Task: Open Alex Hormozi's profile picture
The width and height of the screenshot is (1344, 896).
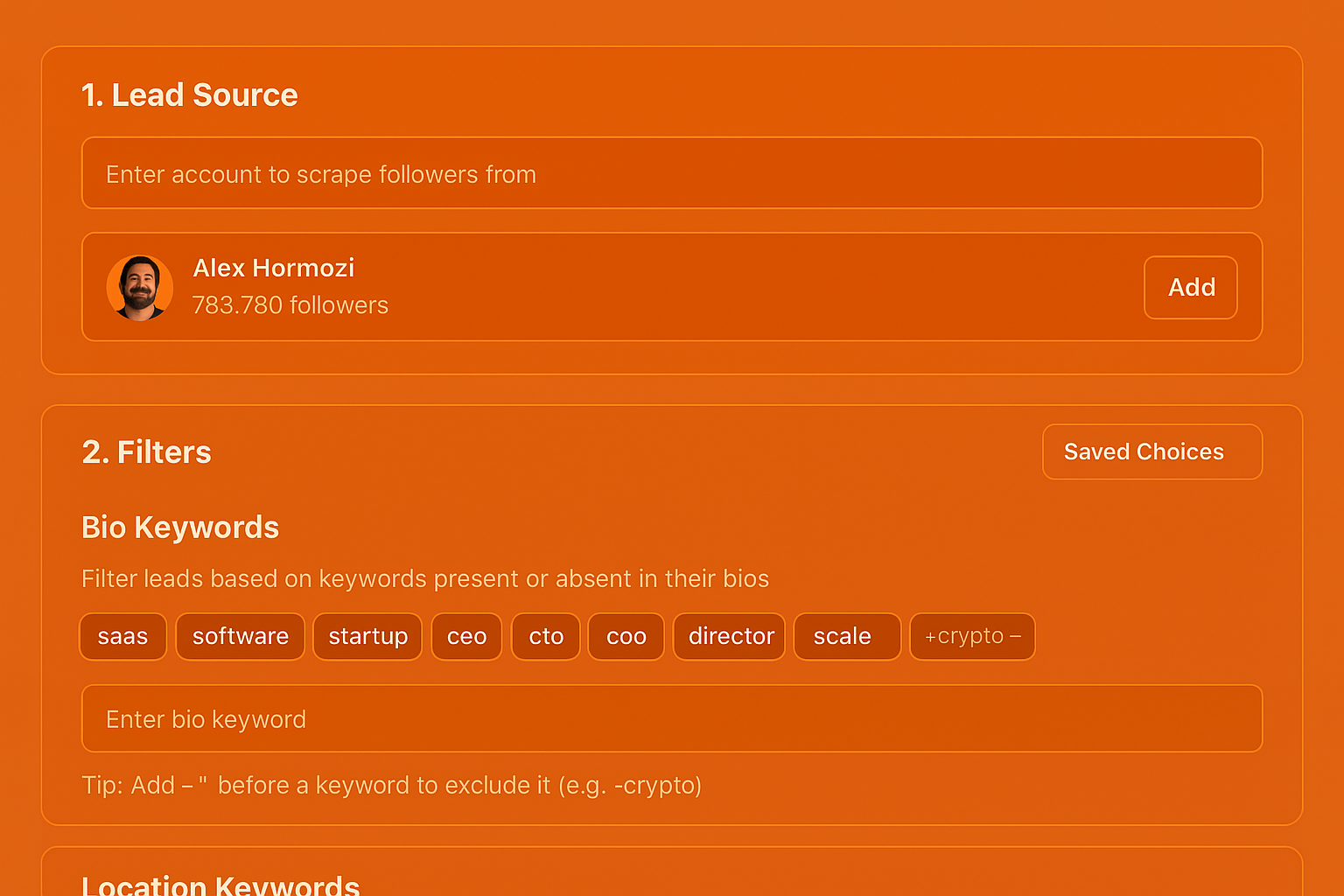Action: point(139,288)
